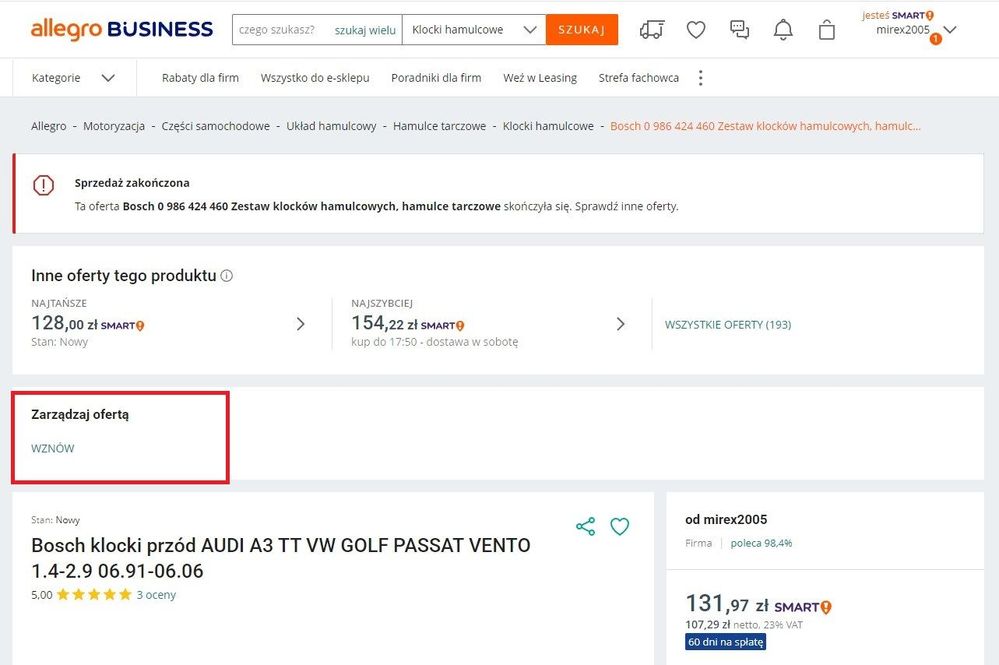The width and height of the screenshot is (999, 665).
Task: Open the Klocki hamulcowe category dropdown
Action: pyautogui.click(x=474, y=30)
